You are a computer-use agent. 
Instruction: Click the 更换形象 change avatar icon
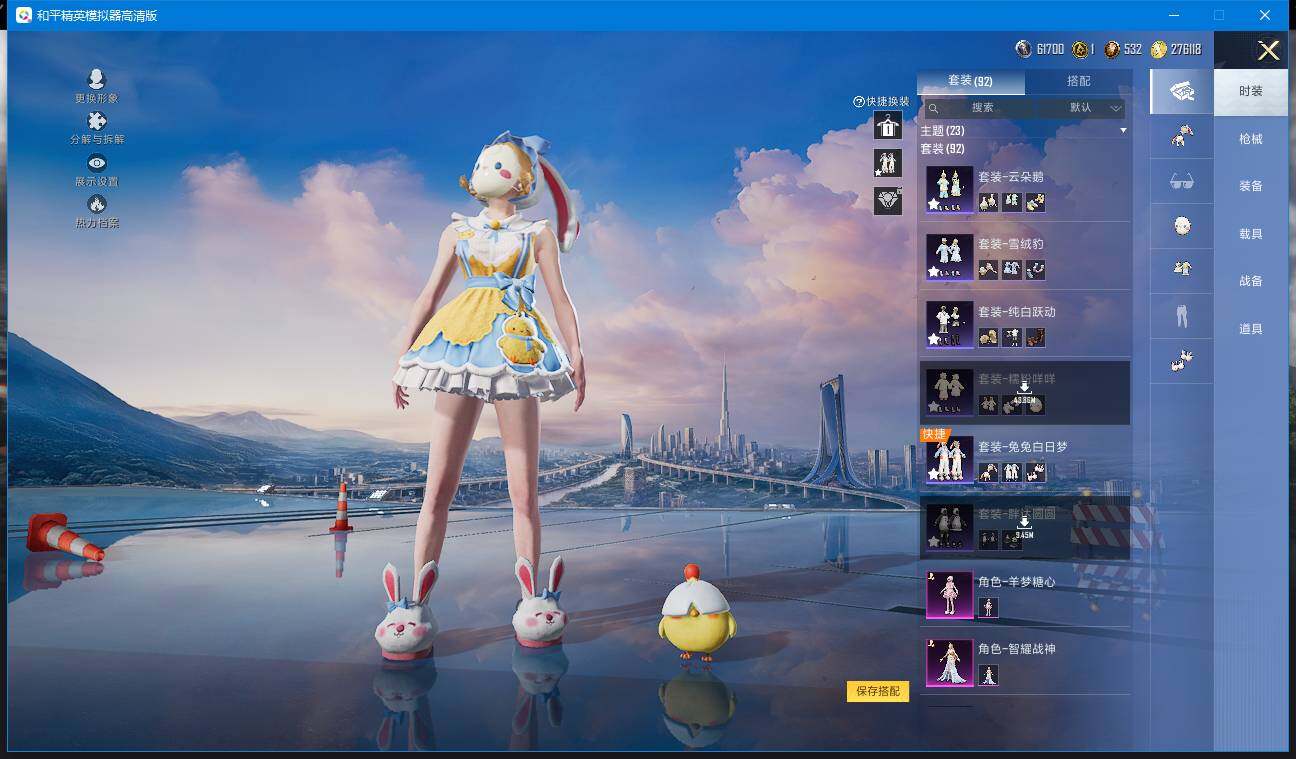click(96, 80)
